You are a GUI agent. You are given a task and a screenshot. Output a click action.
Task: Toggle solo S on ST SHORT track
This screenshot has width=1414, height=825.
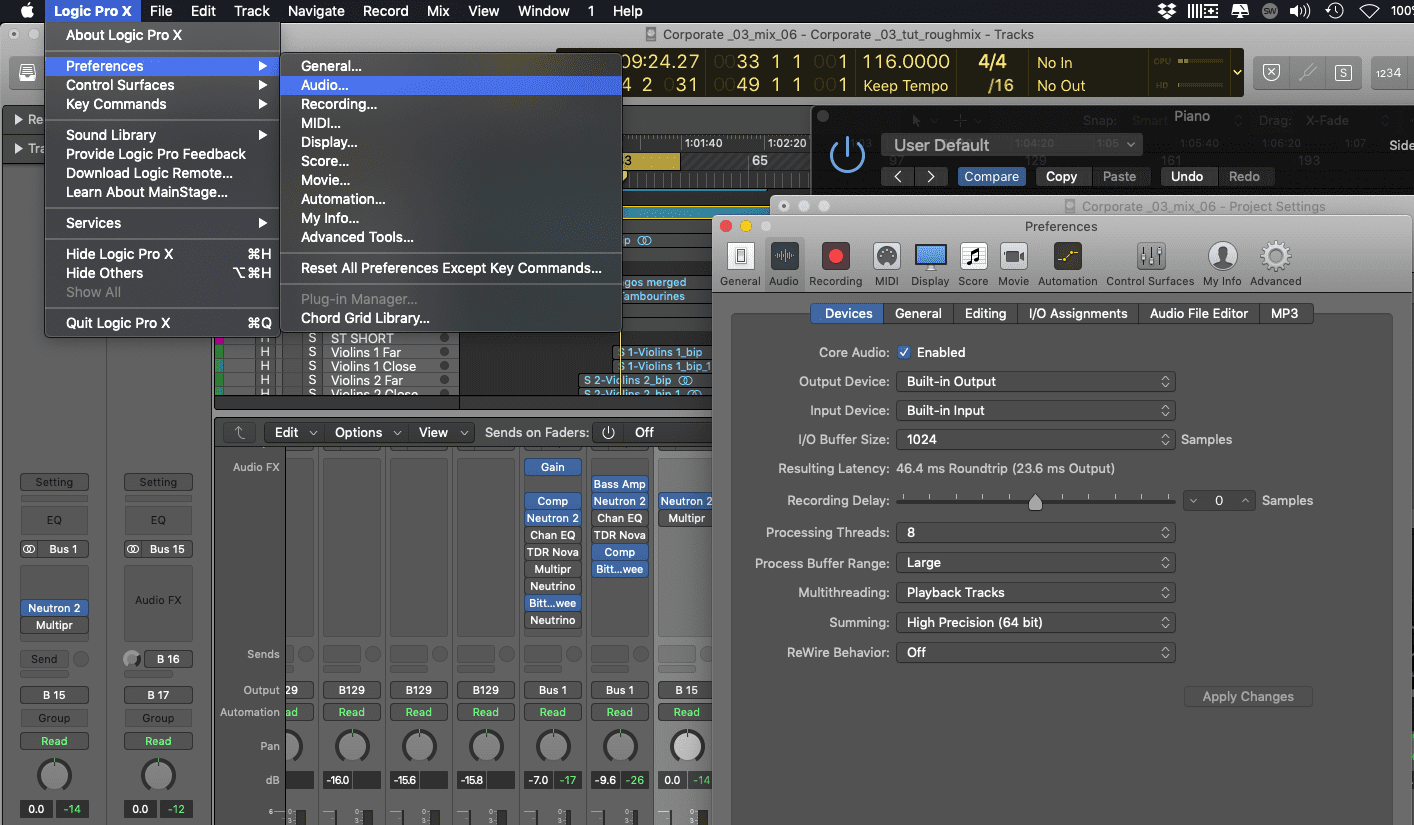pyautogui.click(x=312, y=338)
